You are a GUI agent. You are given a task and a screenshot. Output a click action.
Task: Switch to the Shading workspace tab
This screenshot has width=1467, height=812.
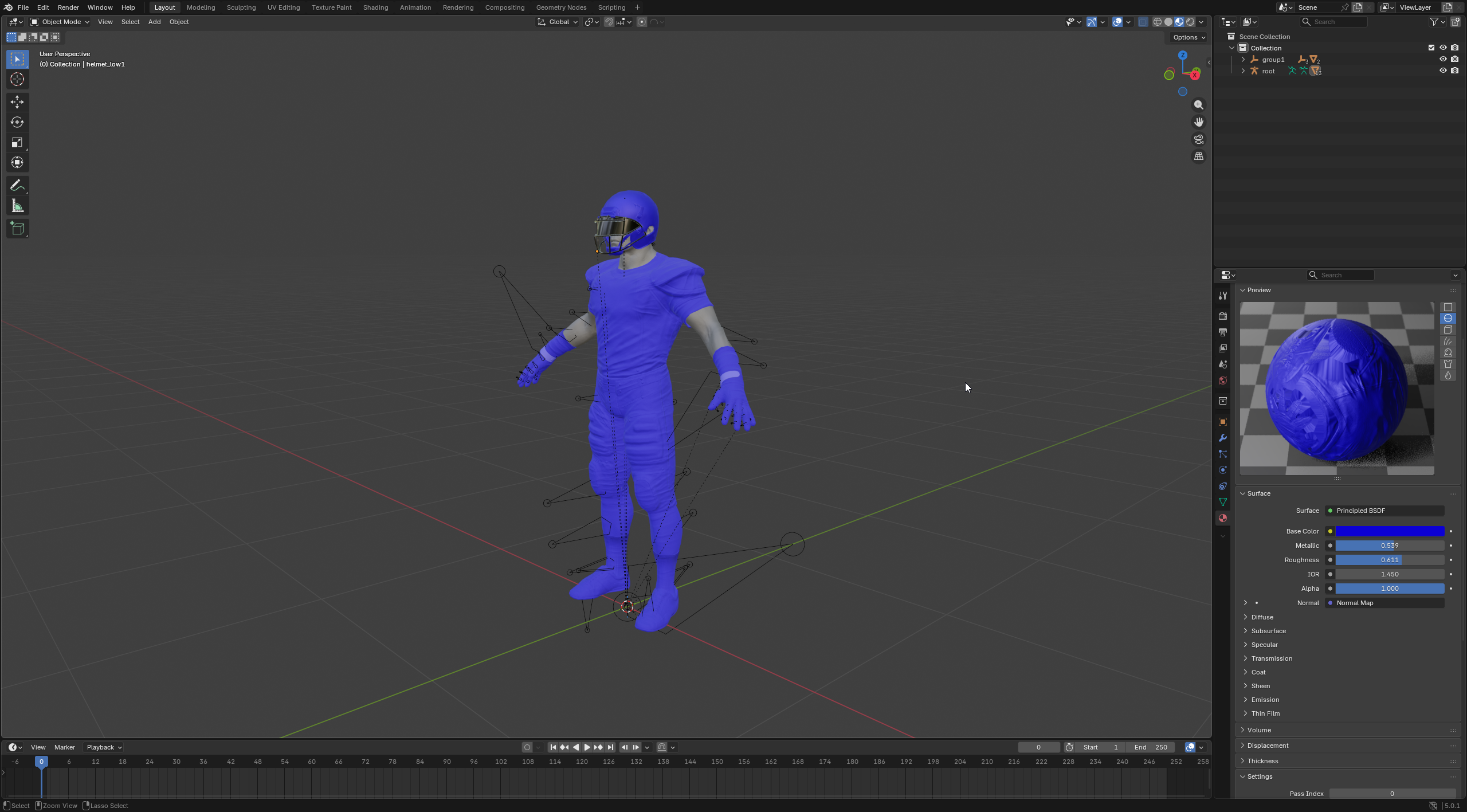[x=375, y=7]
